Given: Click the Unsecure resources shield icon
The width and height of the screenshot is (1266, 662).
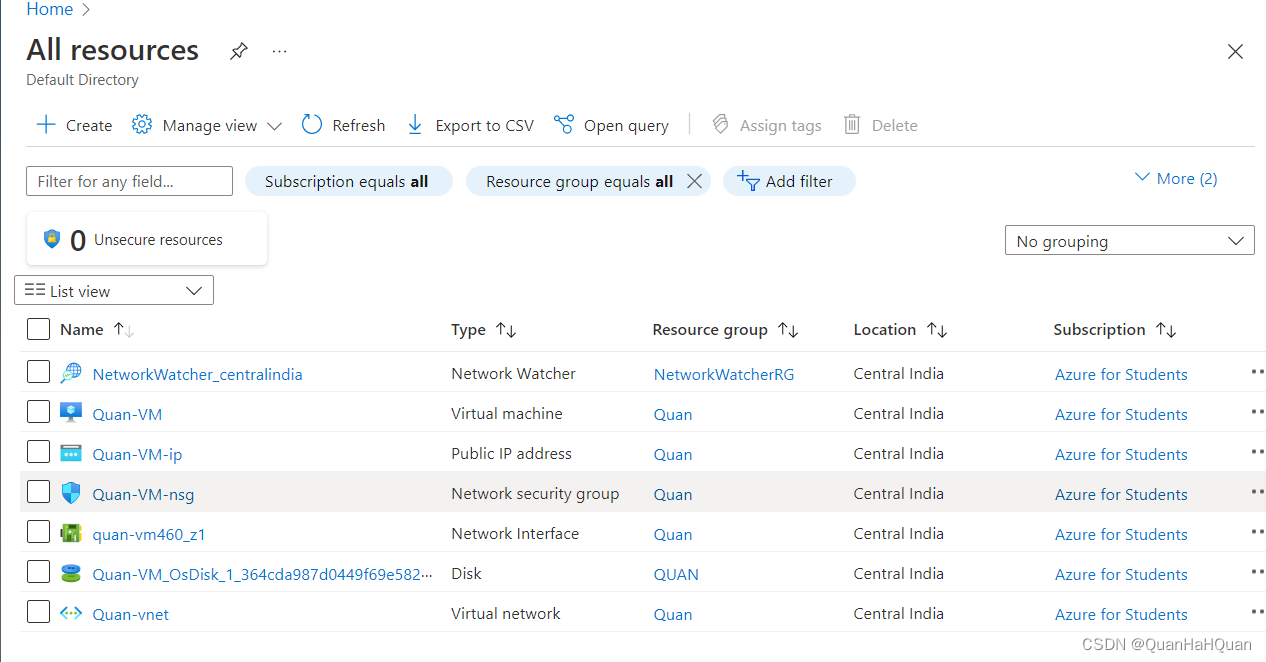Looking at the screenshot, I should coord(52,239).
